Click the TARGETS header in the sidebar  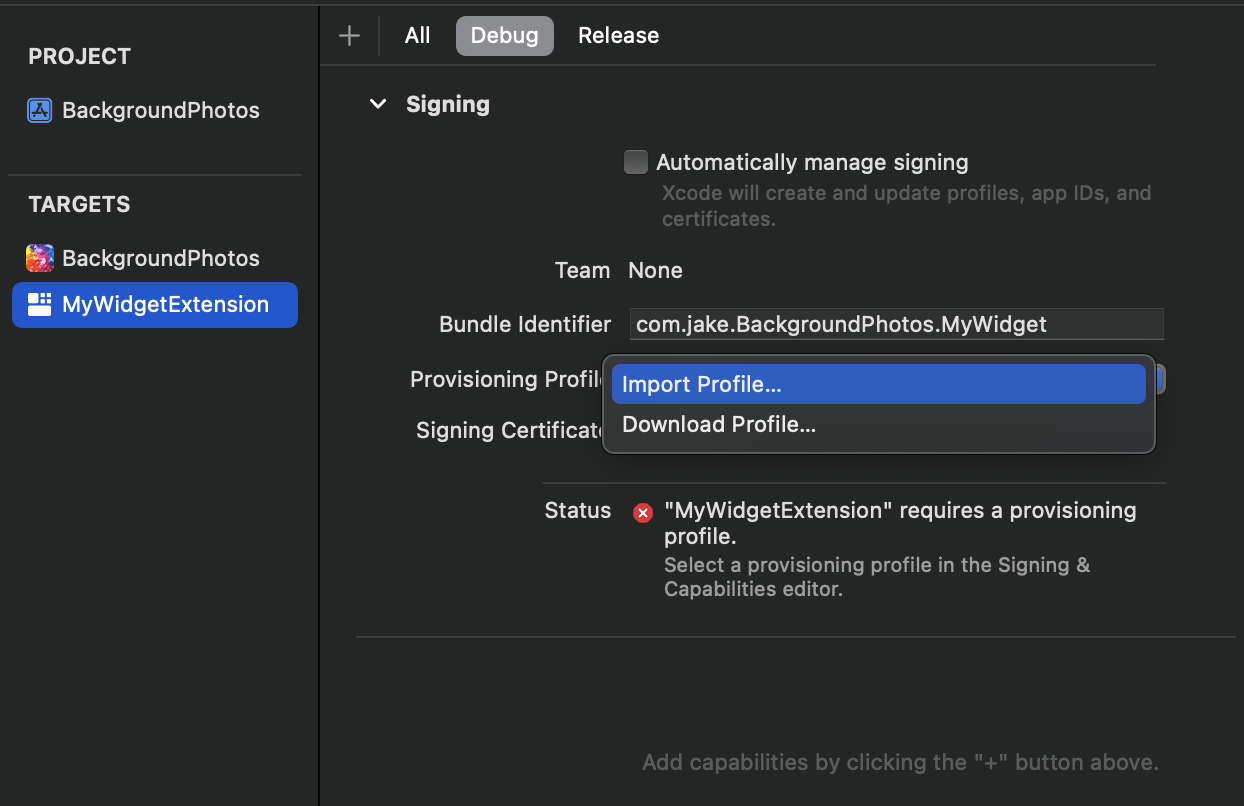pyautogui.click(x=79, y=205)
